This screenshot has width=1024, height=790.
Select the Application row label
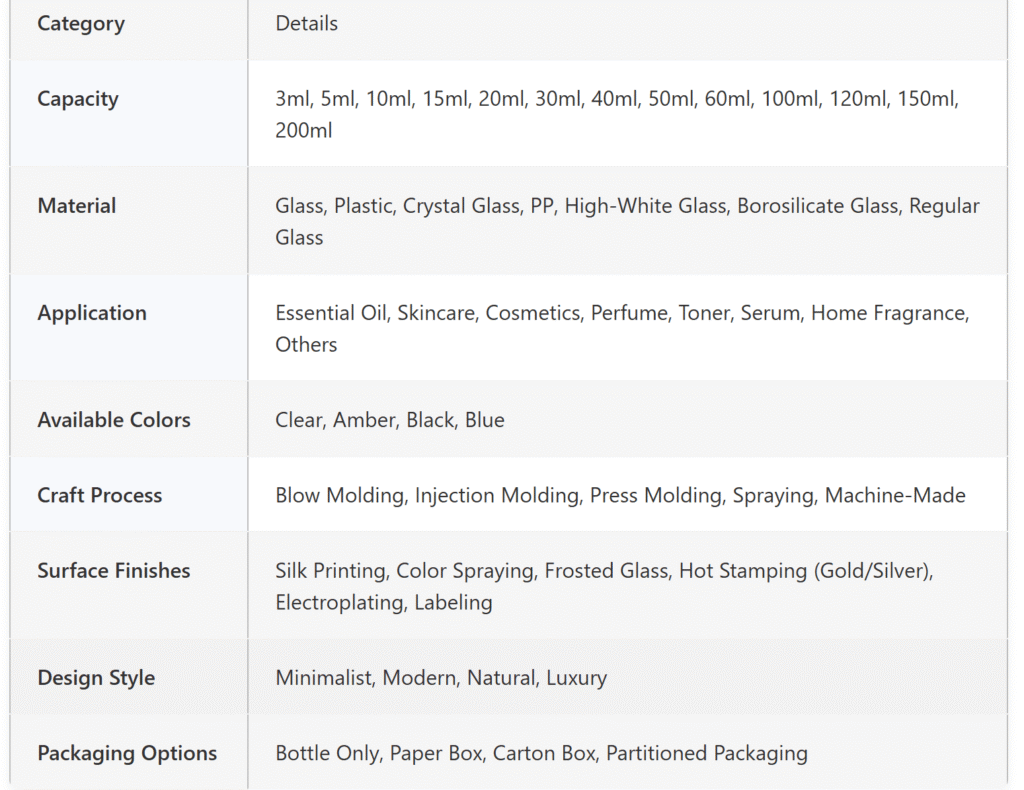tap(91, 313)
